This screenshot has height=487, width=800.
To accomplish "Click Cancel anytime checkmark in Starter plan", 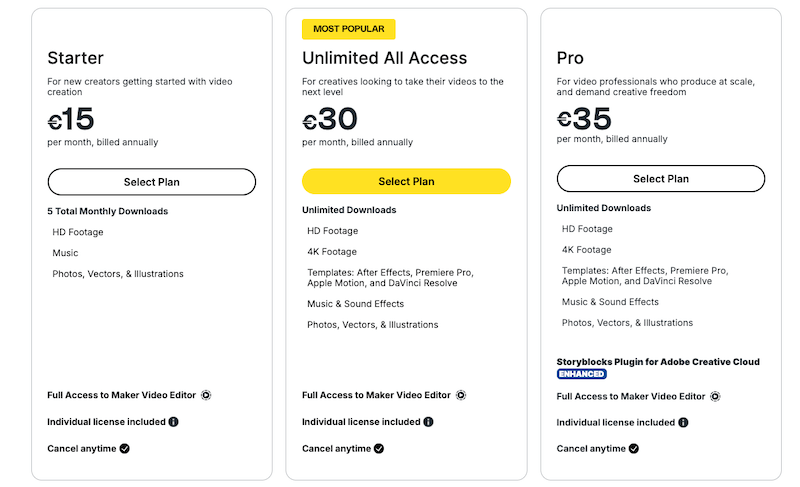I will pyautogui.click(x=124, y=449).
